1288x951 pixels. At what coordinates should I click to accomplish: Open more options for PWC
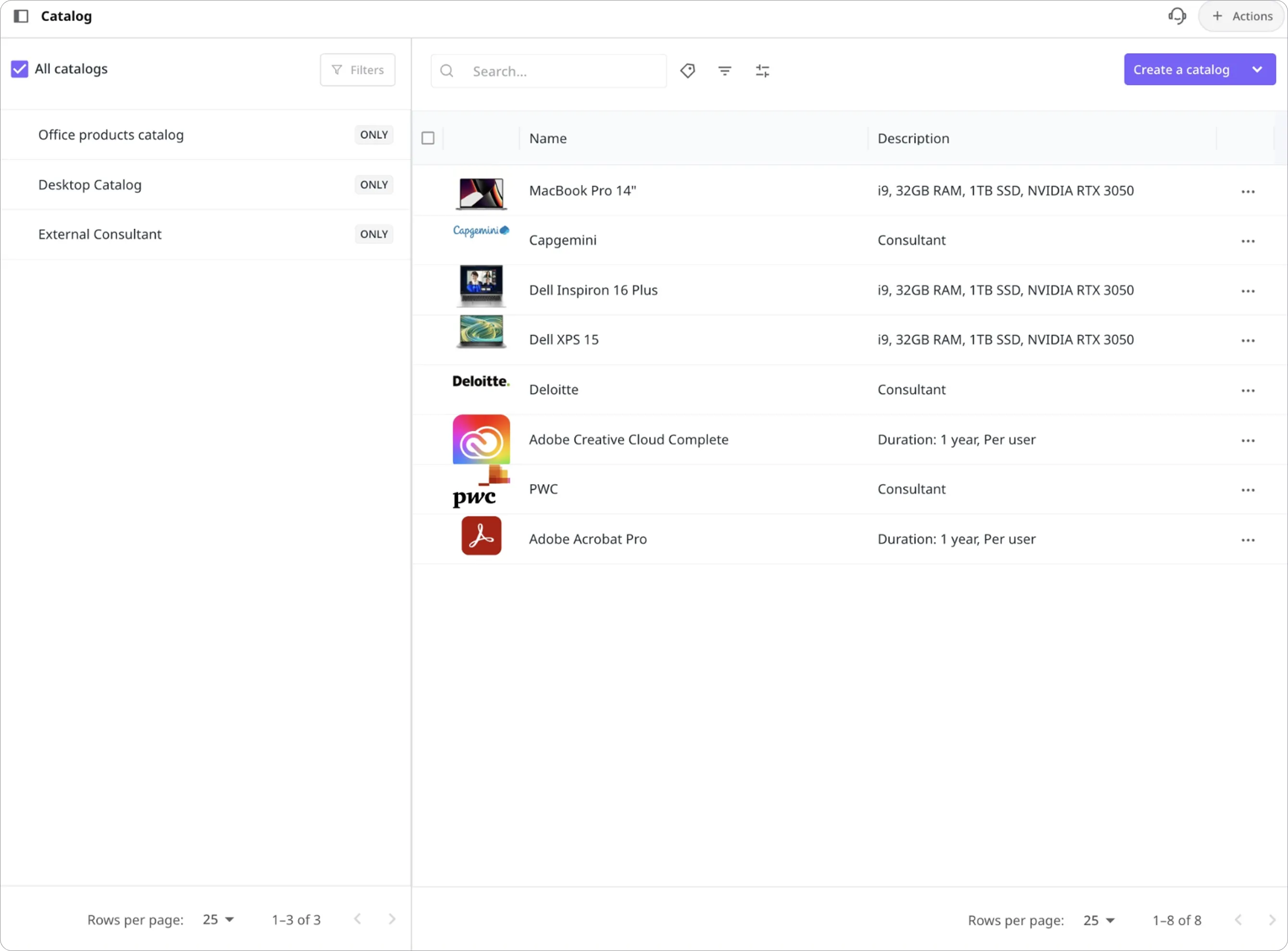(1248, 490)
